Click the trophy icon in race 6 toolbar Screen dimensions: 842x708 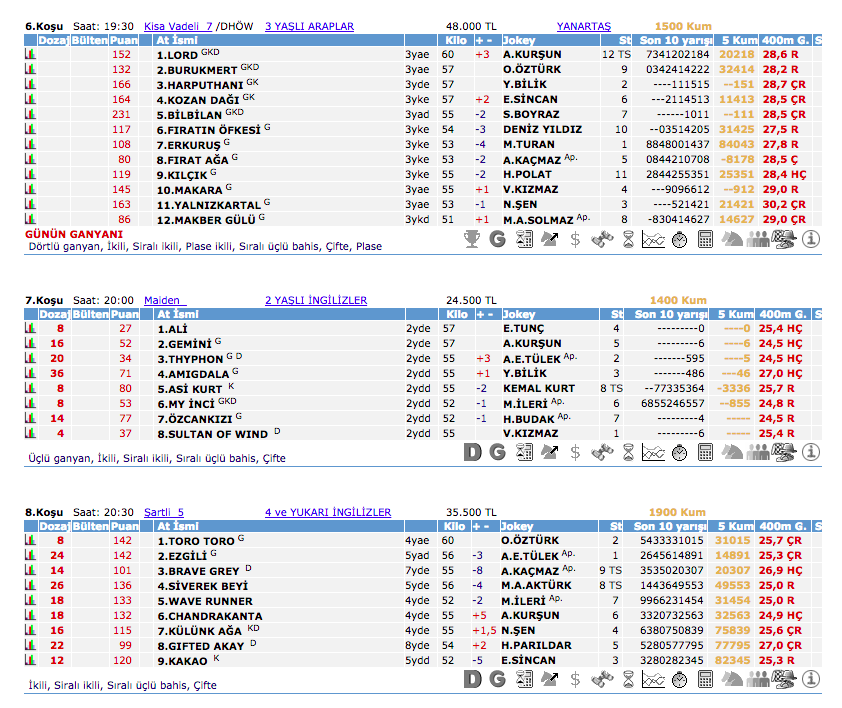tap(474, 238)
